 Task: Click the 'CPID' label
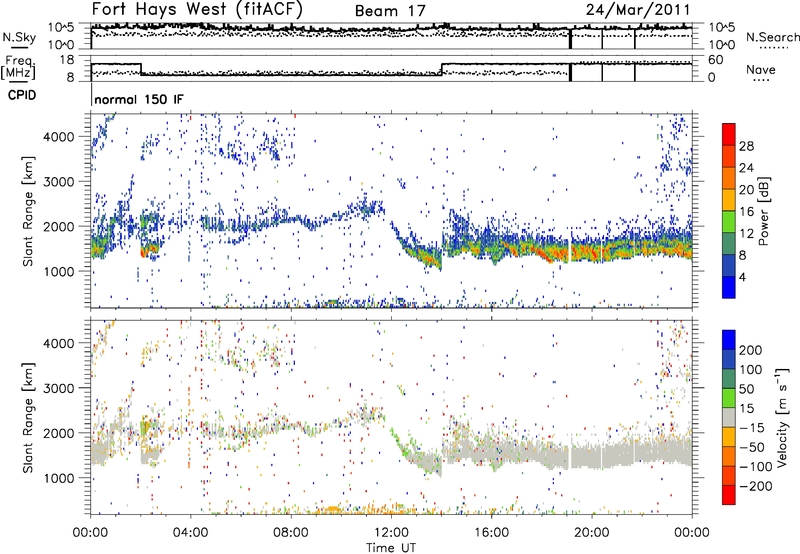click(22, 95)
